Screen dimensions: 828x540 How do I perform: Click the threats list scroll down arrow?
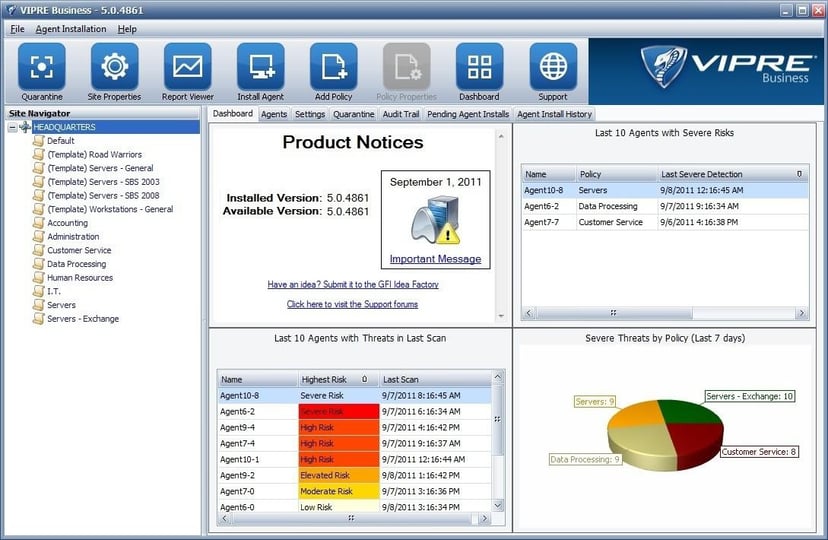(x=498, y=506)
